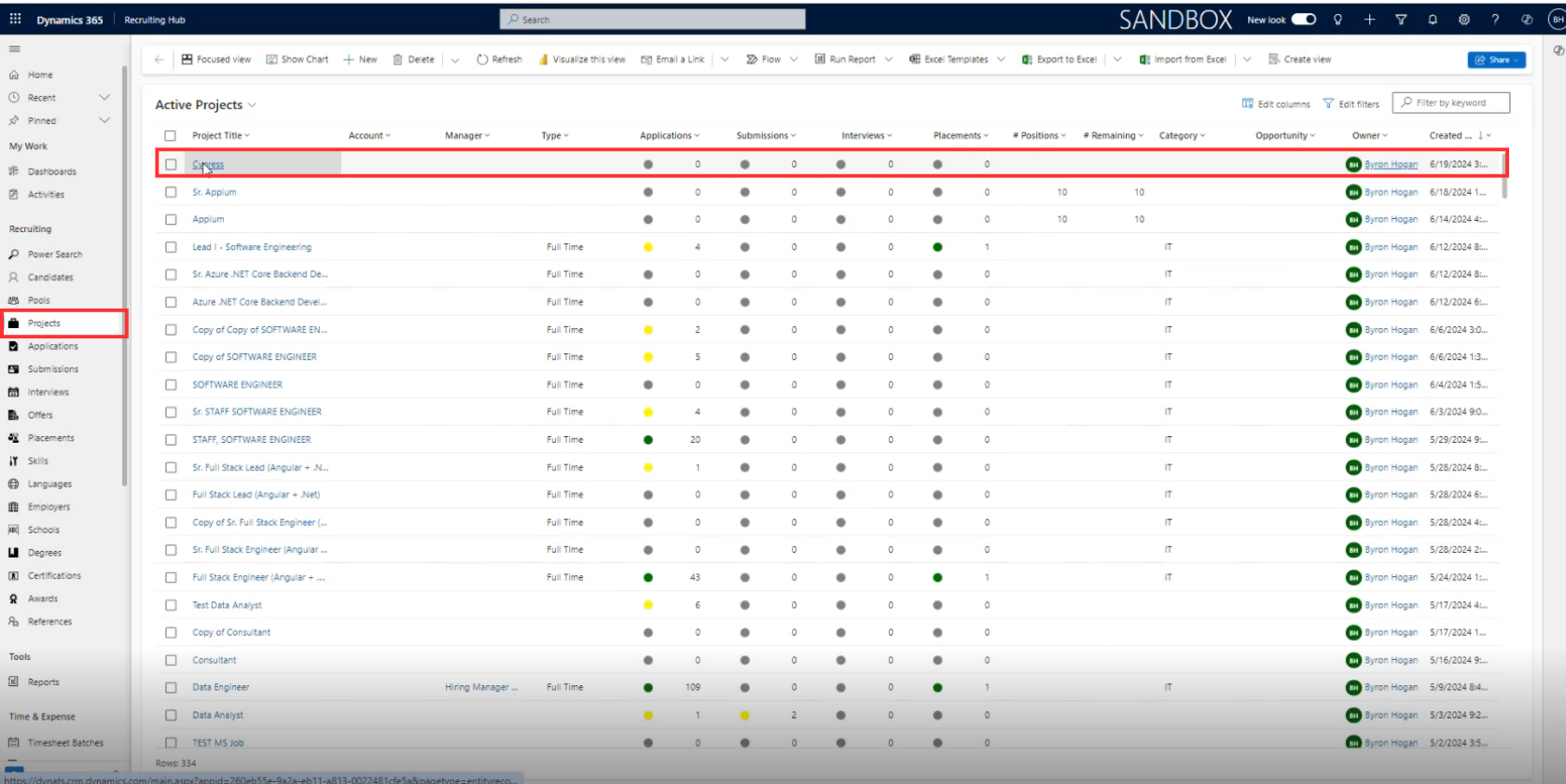Click the Skills sidebar icon
Image resolution: width=1566 pixels, height=784 pixels.
pos(13,461)
